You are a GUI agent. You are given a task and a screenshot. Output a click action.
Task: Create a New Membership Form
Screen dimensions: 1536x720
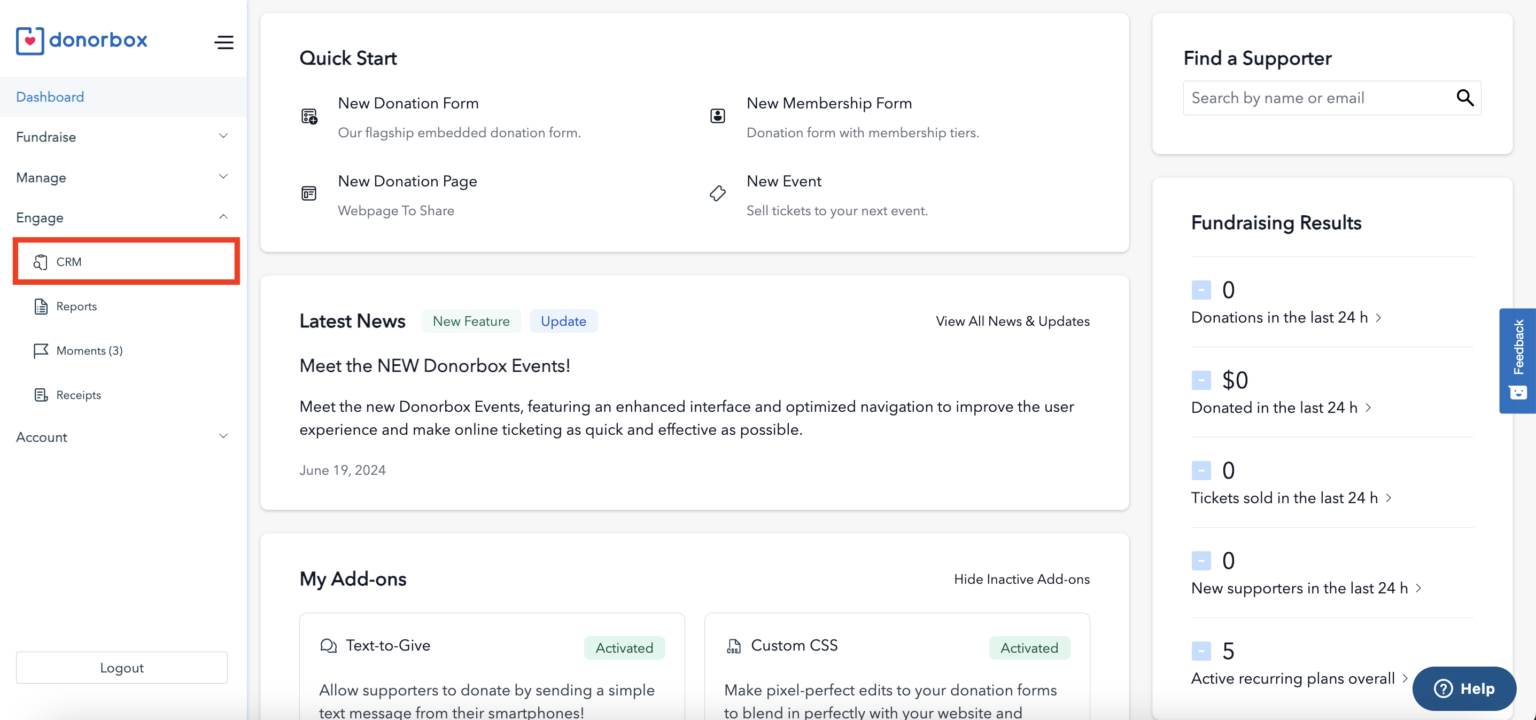[x=829, y=103]
